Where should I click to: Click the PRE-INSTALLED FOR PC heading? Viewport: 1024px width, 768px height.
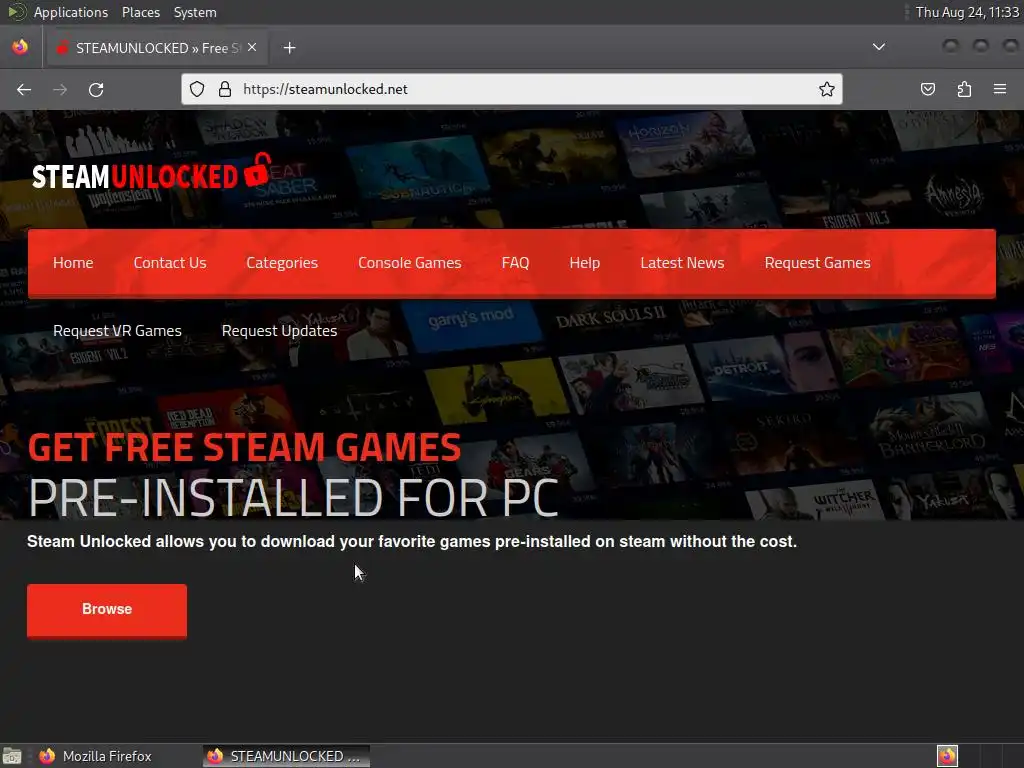point(293,498)
